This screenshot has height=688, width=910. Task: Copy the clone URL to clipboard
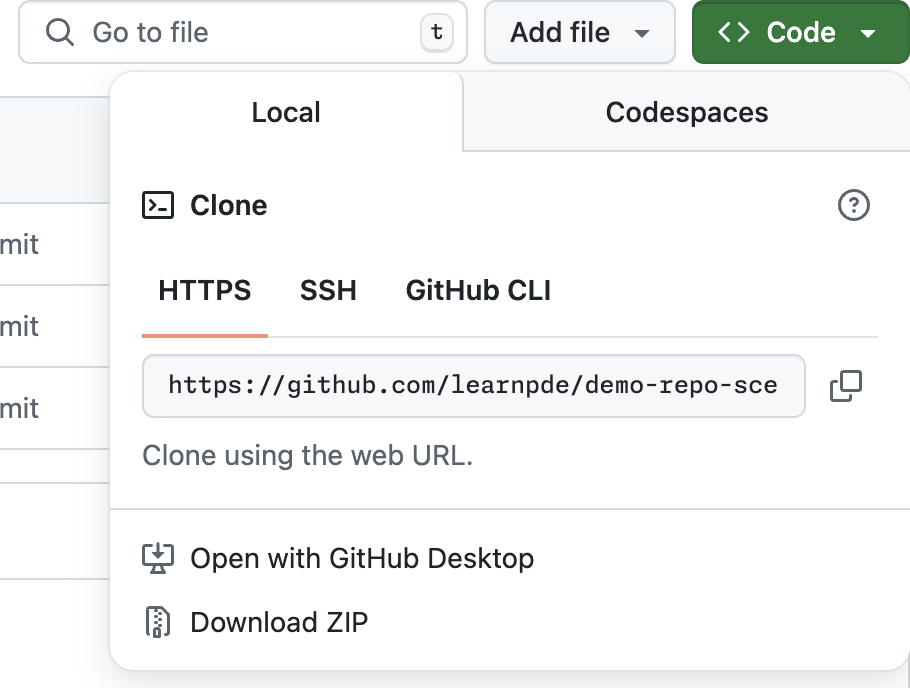846,386
